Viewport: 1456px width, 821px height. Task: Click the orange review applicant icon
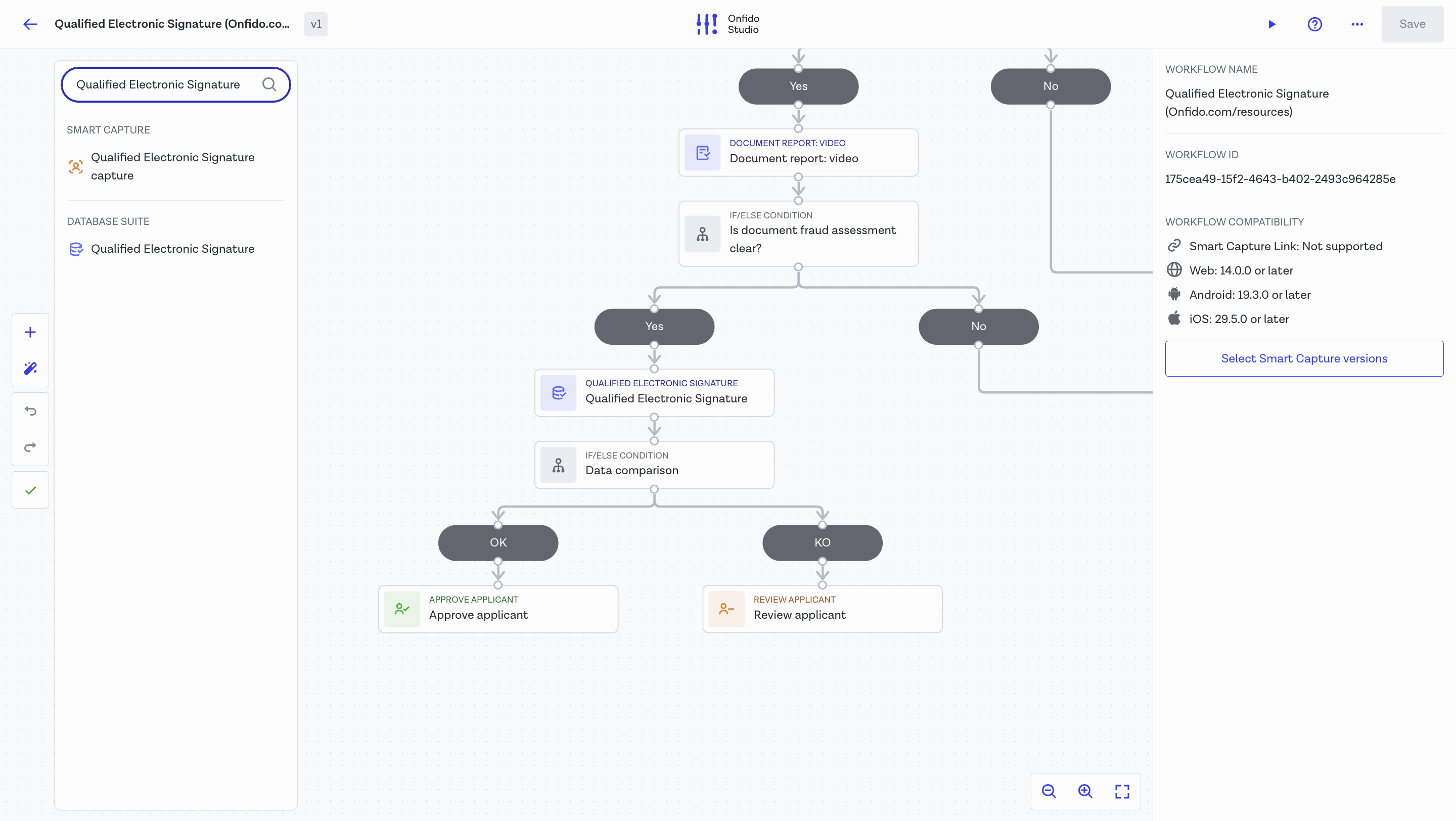[726, 609]
